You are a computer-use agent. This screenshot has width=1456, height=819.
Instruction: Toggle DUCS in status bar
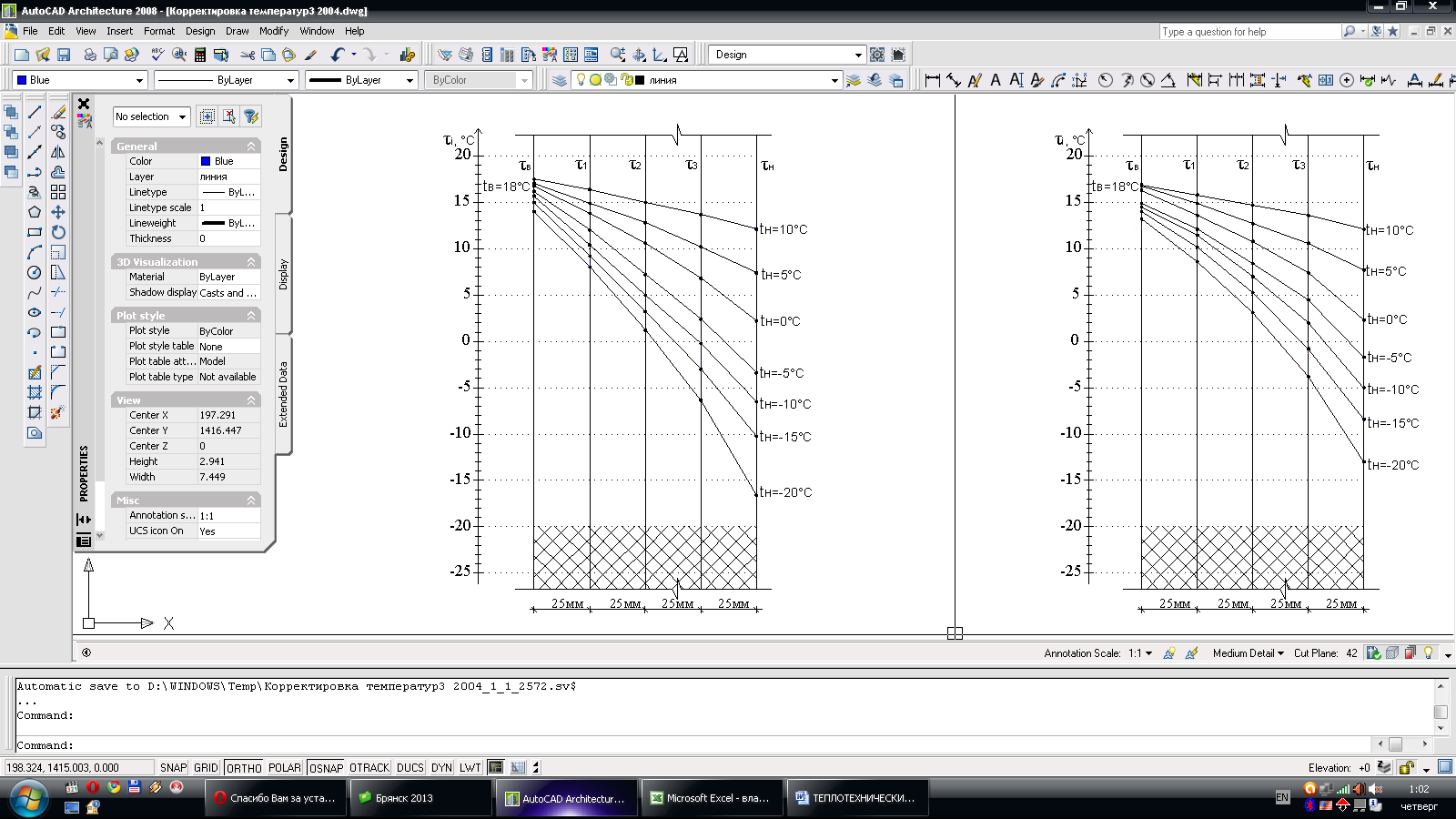(x=410, y=768)
